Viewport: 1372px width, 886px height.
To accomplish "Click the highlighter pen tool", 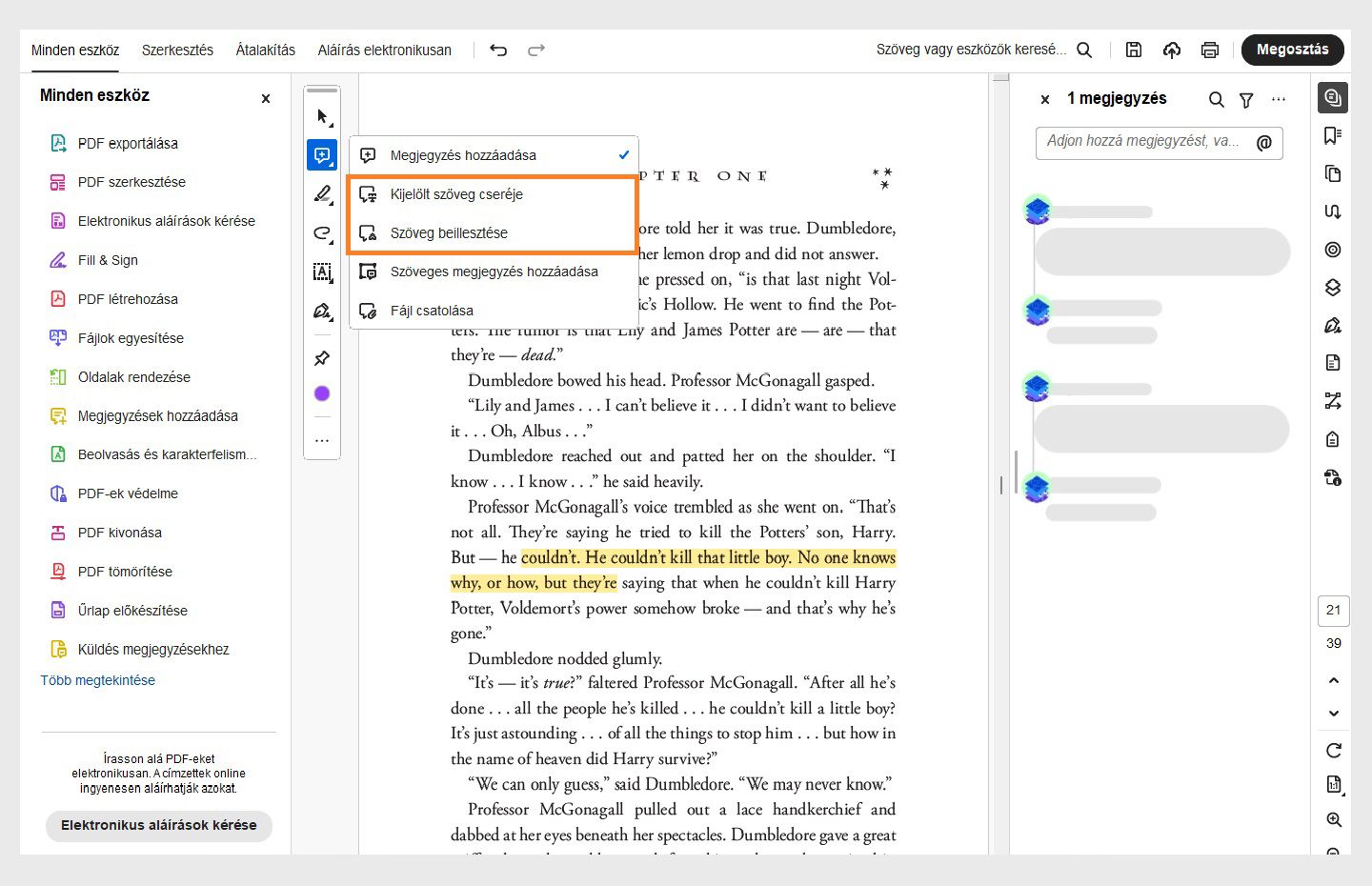I will tap(322, 194).
